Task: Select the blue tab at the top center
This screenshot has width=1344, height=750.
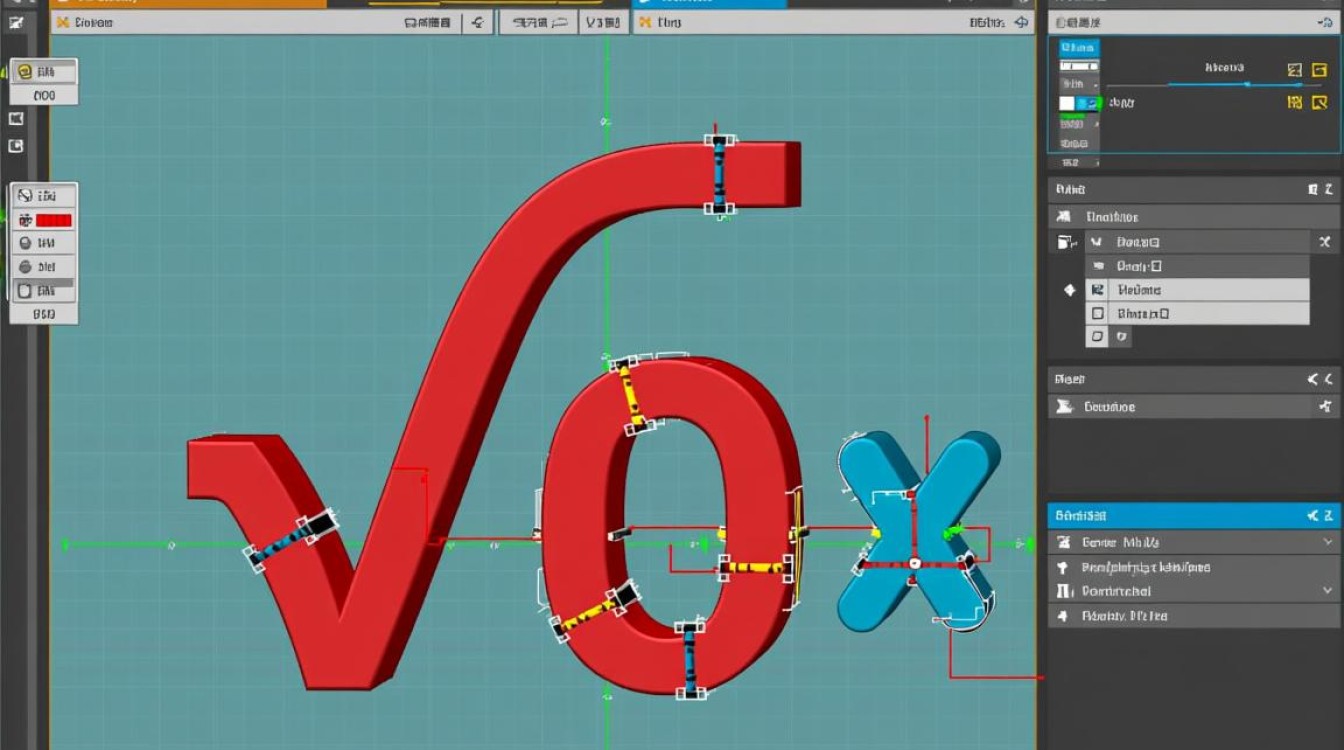Action: click(x=709, y=4)
